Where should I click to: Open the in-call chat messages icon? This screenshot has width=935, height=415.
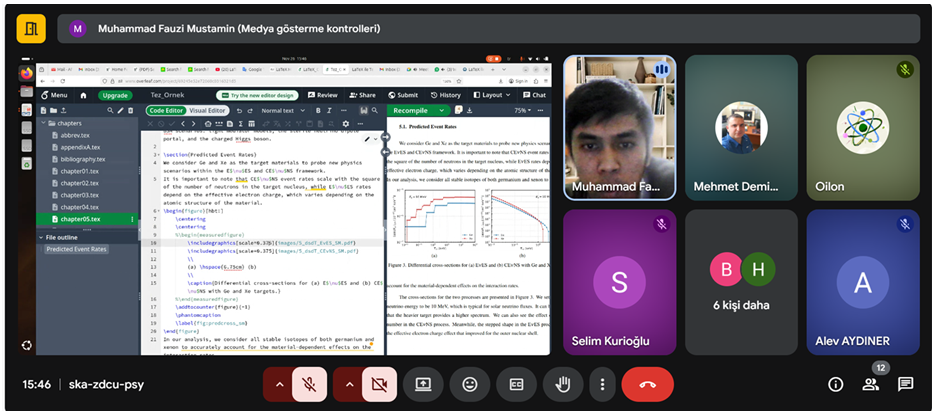[x=905, y=384]
